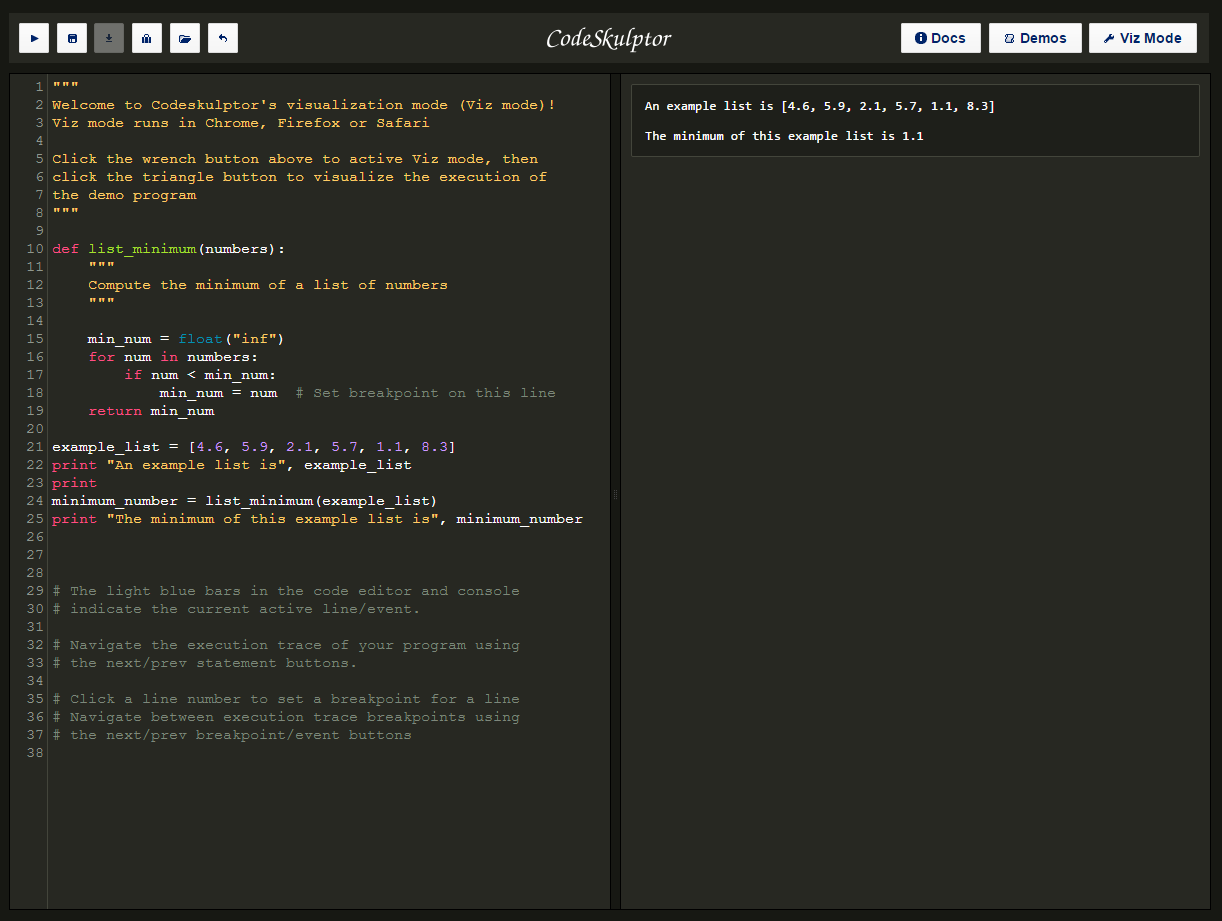Save the code using the save icon

click(x=71, y=37)
